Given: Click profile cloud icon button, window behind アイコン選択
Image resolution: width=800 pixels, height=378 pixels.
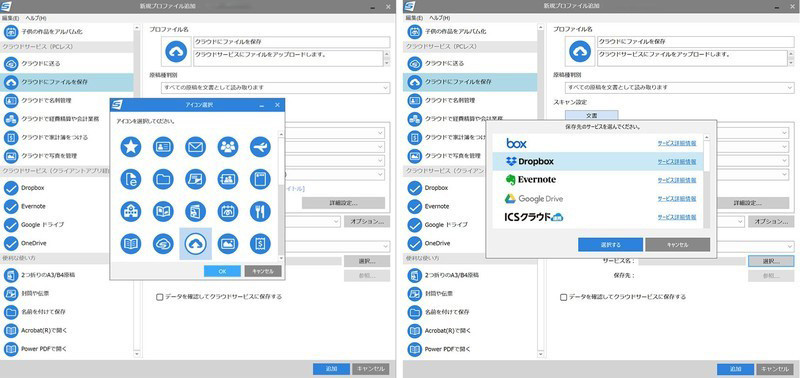Looking at the screenshot, I should [176, 52].
